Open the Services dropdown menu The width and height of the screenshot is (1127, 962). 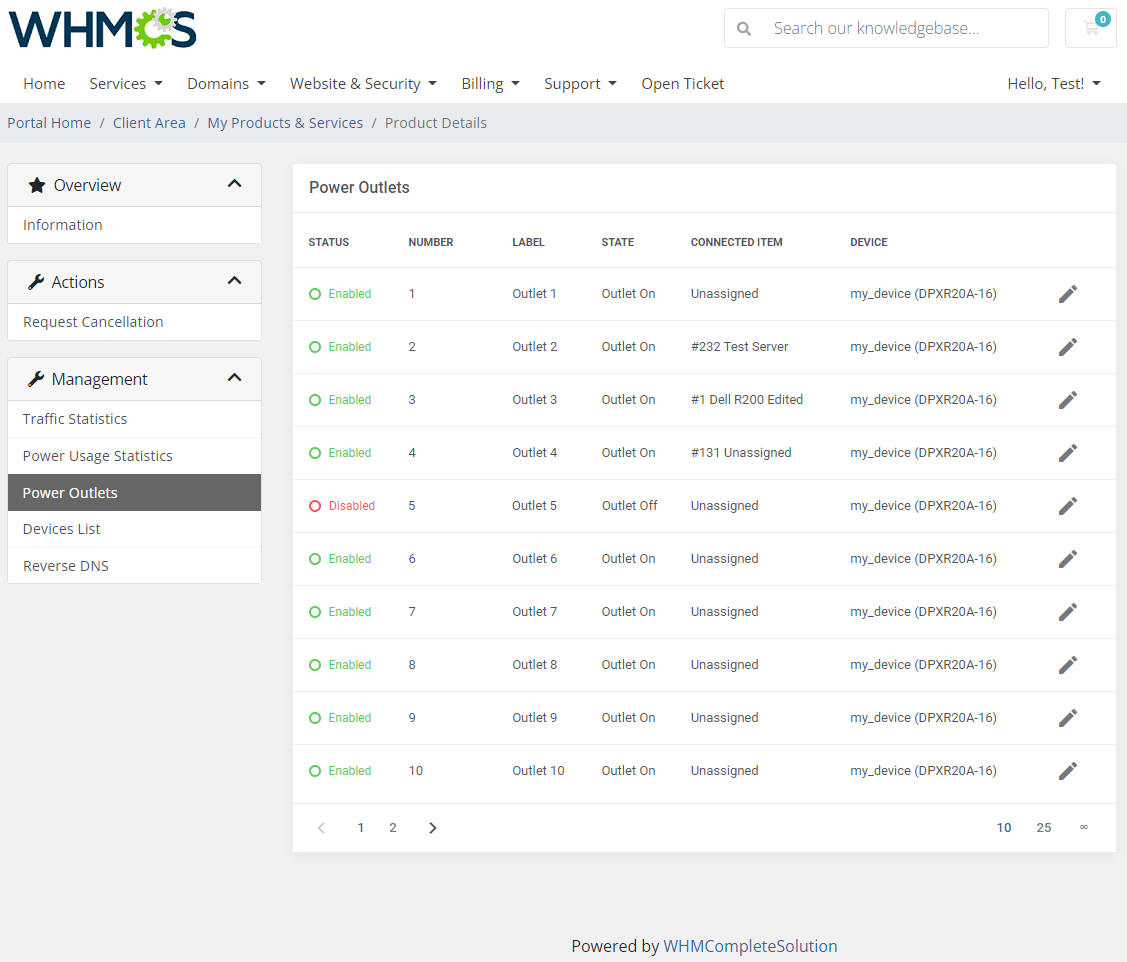[x=125, y=83]
